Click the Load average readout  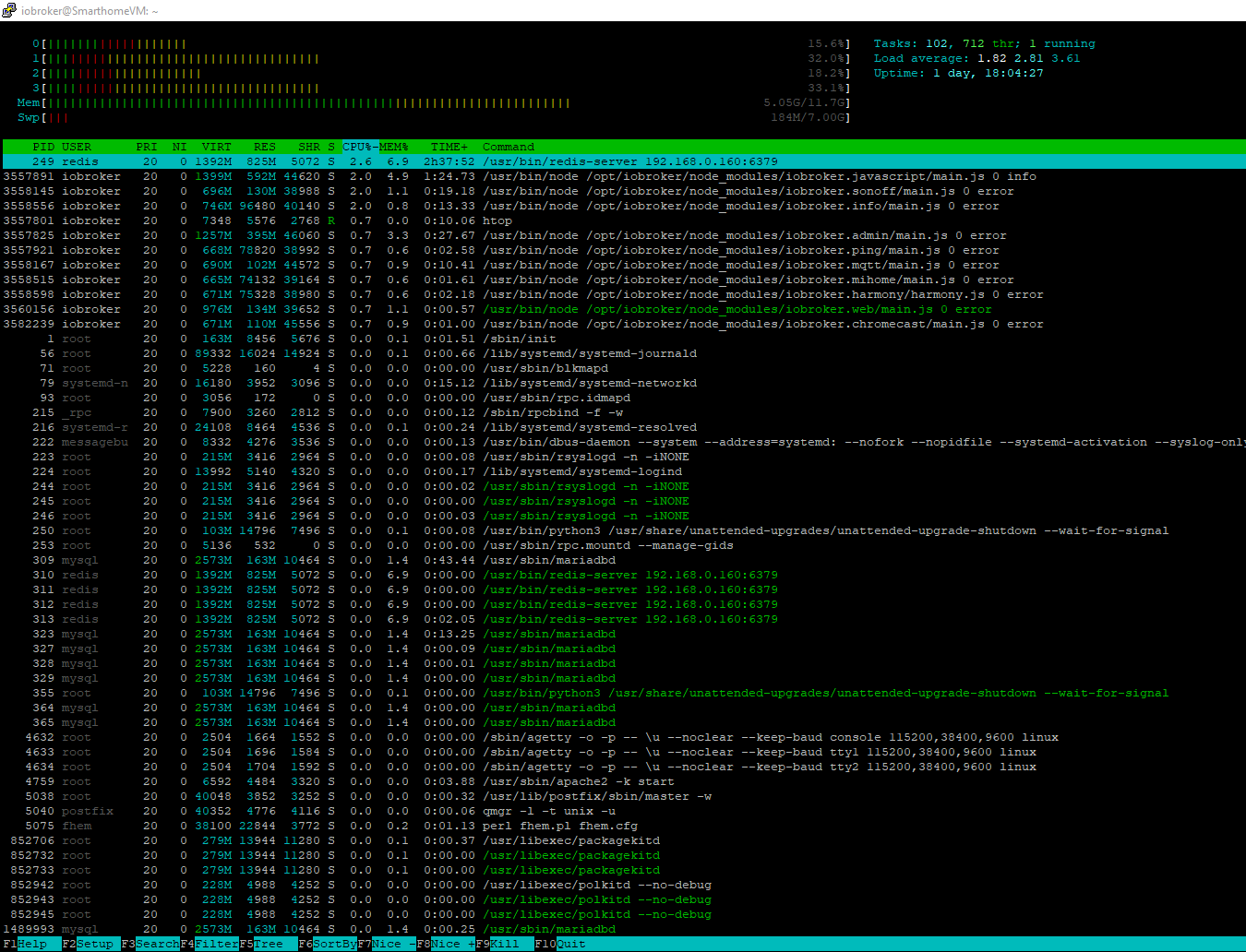click(x=977, y=58)
